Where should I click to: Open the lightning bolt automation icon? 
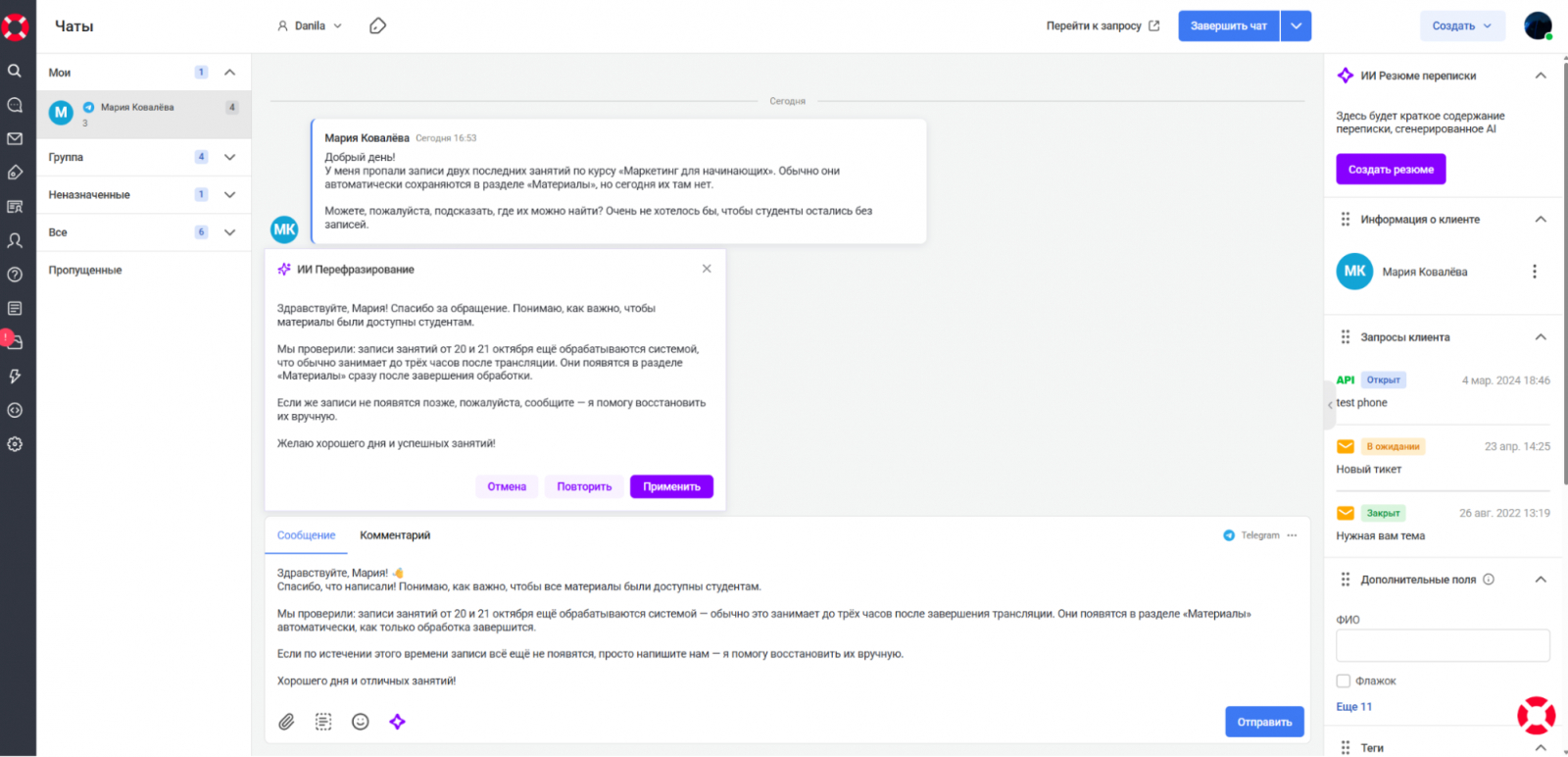click(15, 377)
